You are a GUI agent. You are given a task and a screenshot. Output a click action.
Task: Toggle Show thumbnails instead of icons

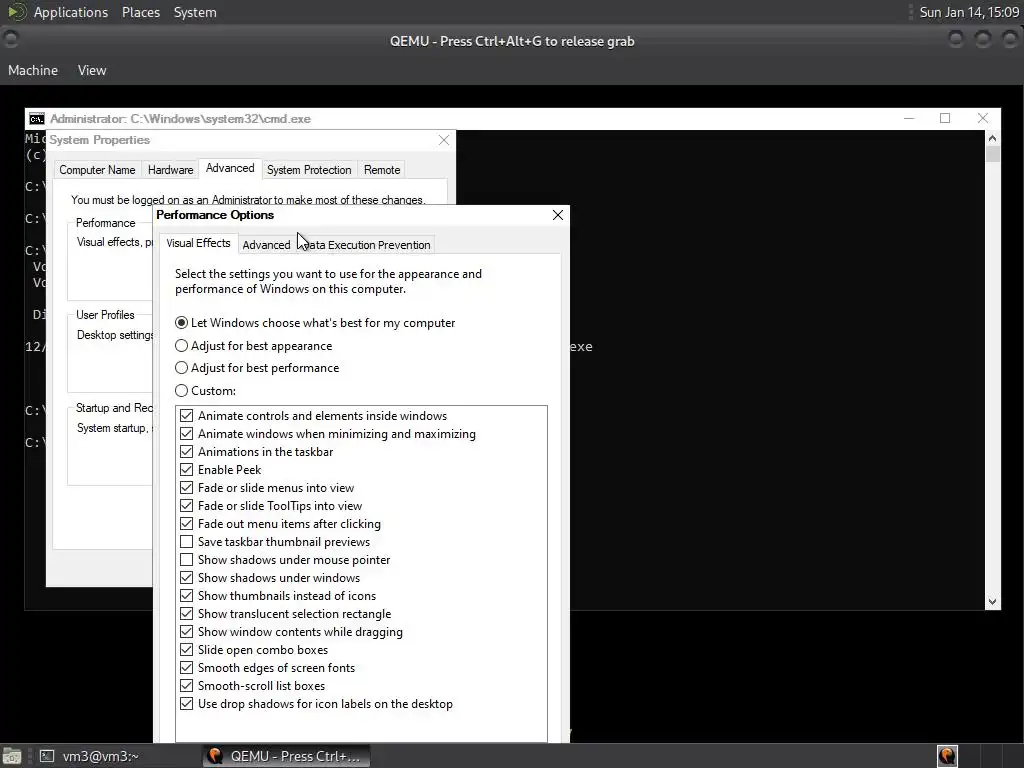pos(187,596)
